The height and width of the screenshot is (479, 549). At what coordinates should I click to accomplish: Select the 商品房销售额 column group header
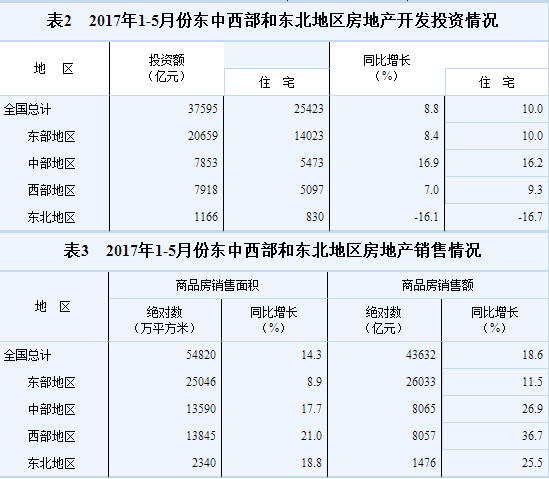click(437, 285)
